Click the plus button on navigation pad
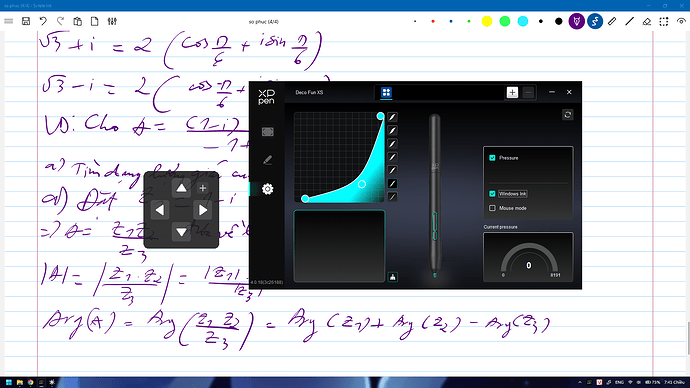 click(202, 188)
